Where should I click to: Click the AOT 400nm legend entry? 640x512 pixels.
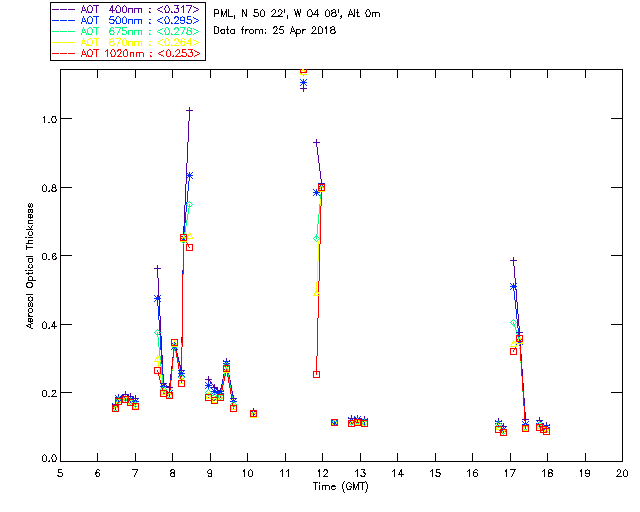pos(140,9)
